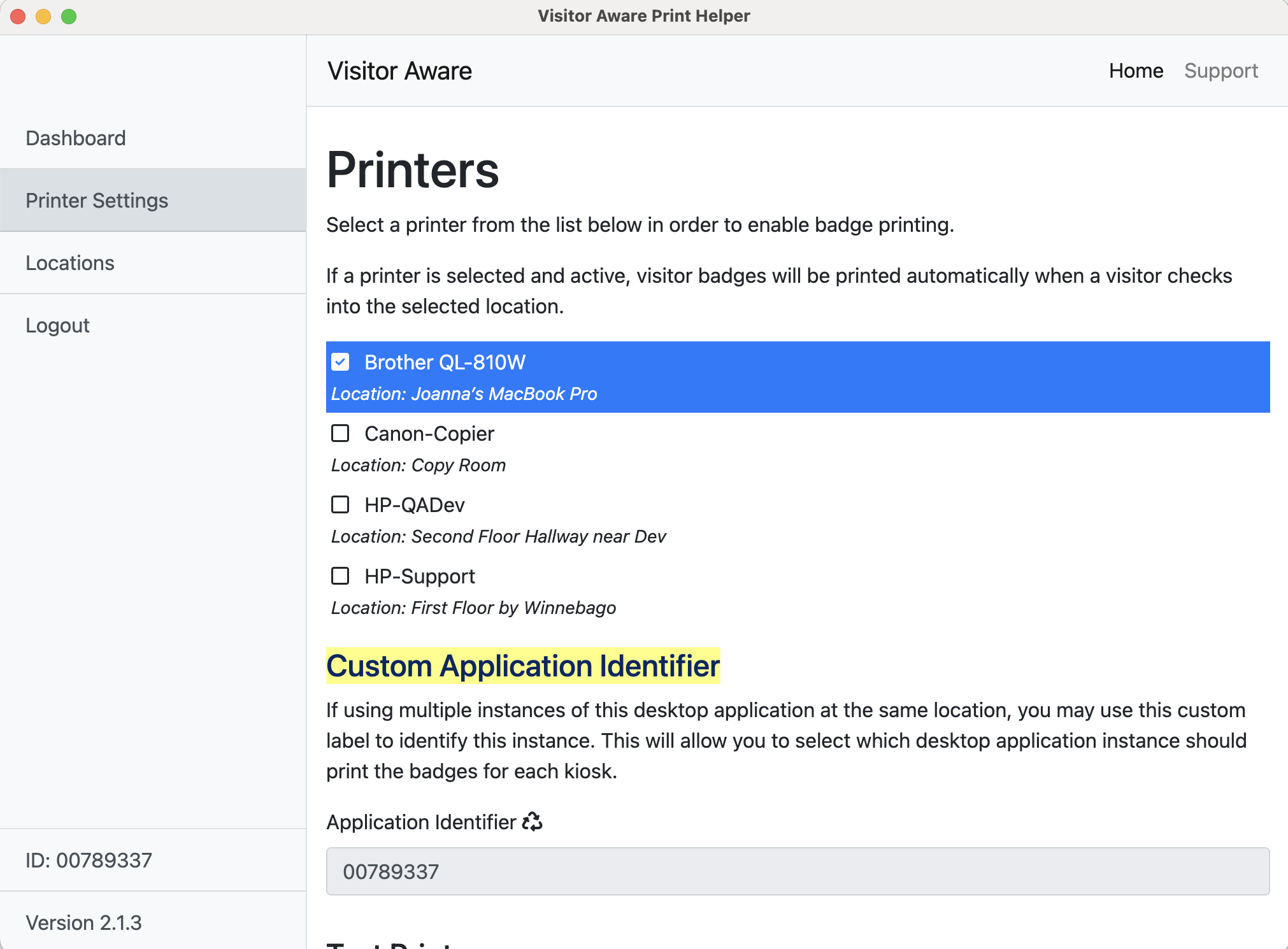The width and height of the screenshot is (1288, 949).
Task: Tick the HP-Support printer checkbox
Action: coord(340,576)
